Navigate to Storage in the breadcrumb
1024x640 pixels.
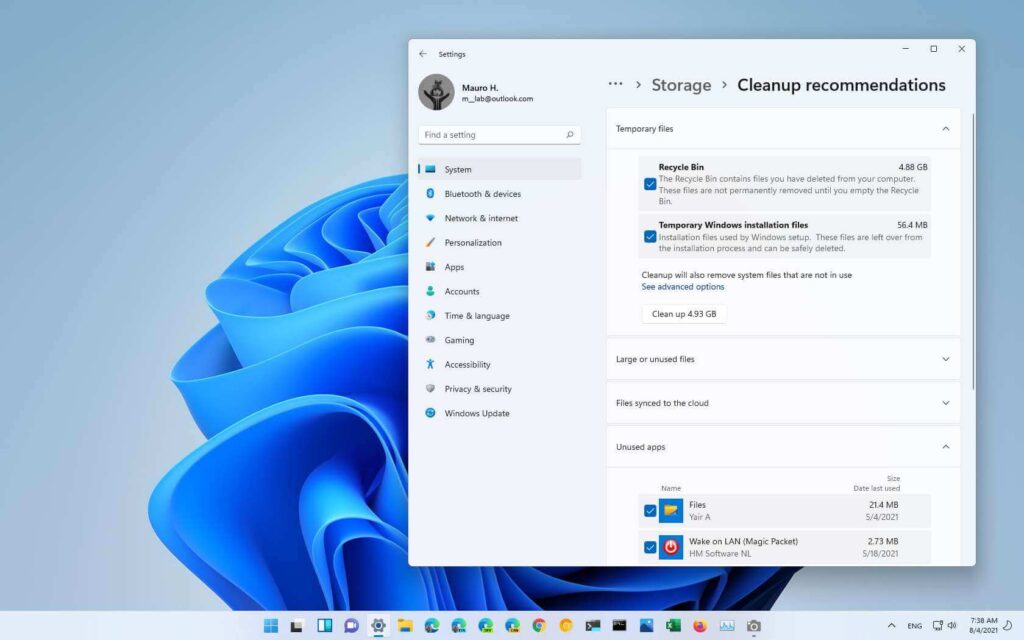click(681, 85)
